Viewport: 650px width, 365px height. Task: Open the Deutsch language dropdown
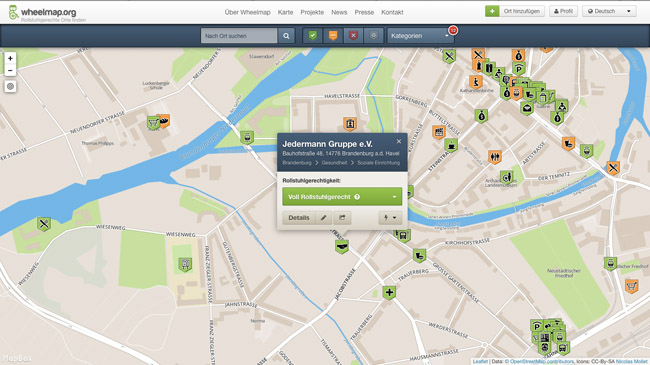click(x=609, y=11)
